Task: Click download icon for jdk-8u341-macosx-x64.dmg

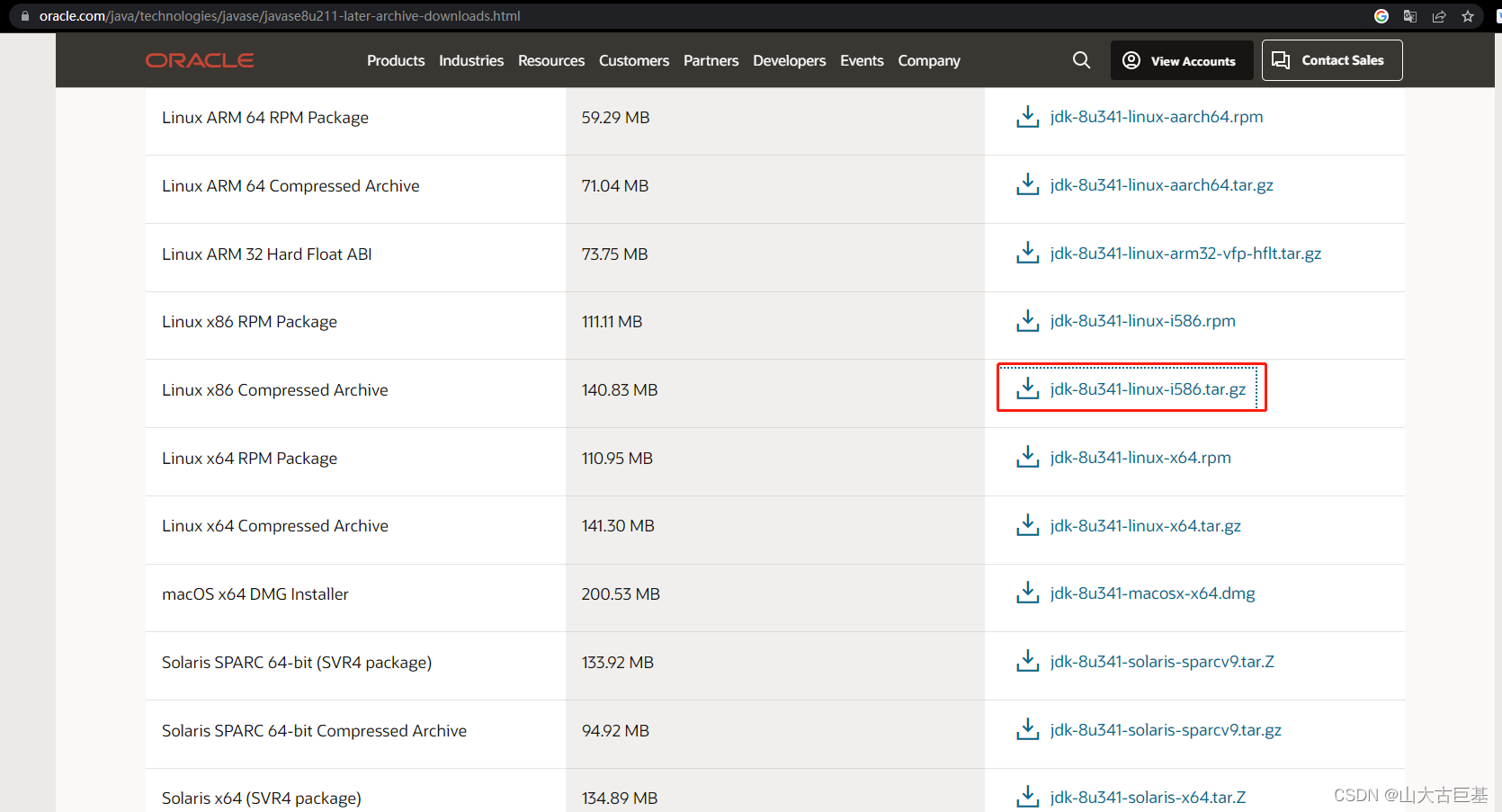Action: (x=1027, y=593)
